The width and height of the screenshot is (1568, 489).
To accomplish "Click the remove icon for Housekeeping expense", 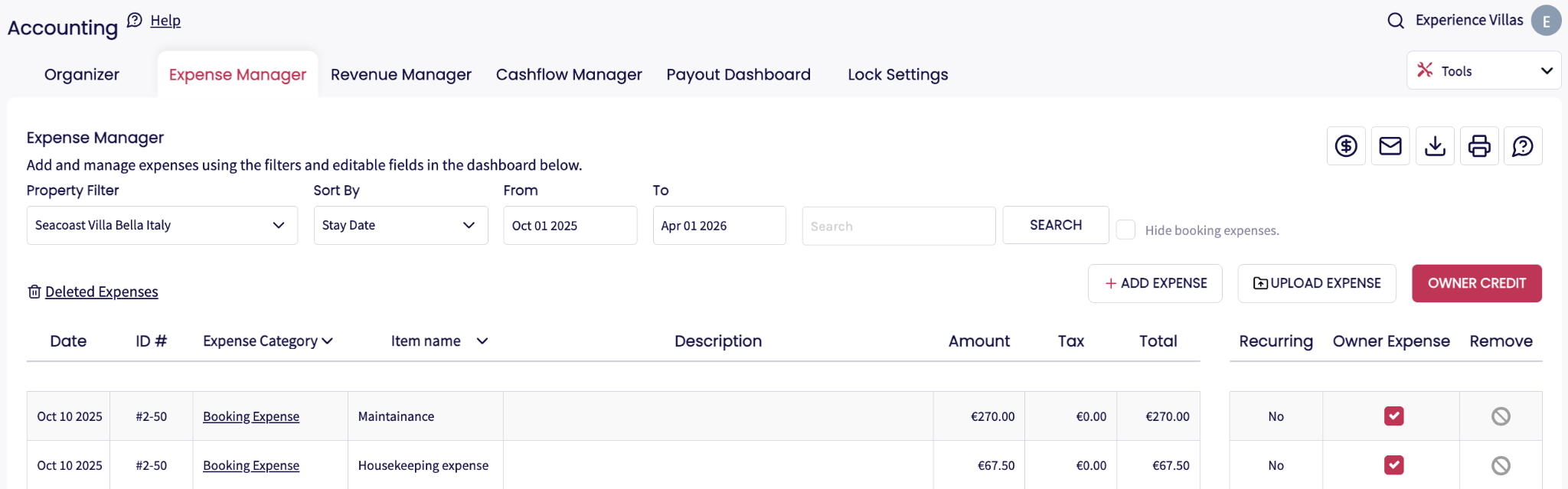I will point(1501,465).
